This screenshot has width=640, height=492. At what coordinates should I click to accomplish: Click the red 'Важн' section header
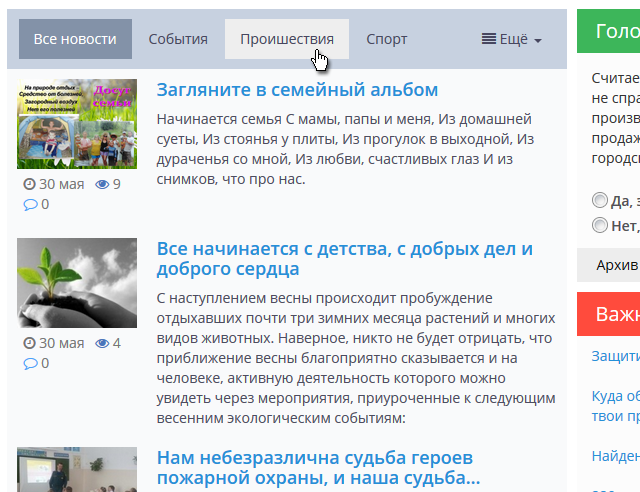(609, 314)
